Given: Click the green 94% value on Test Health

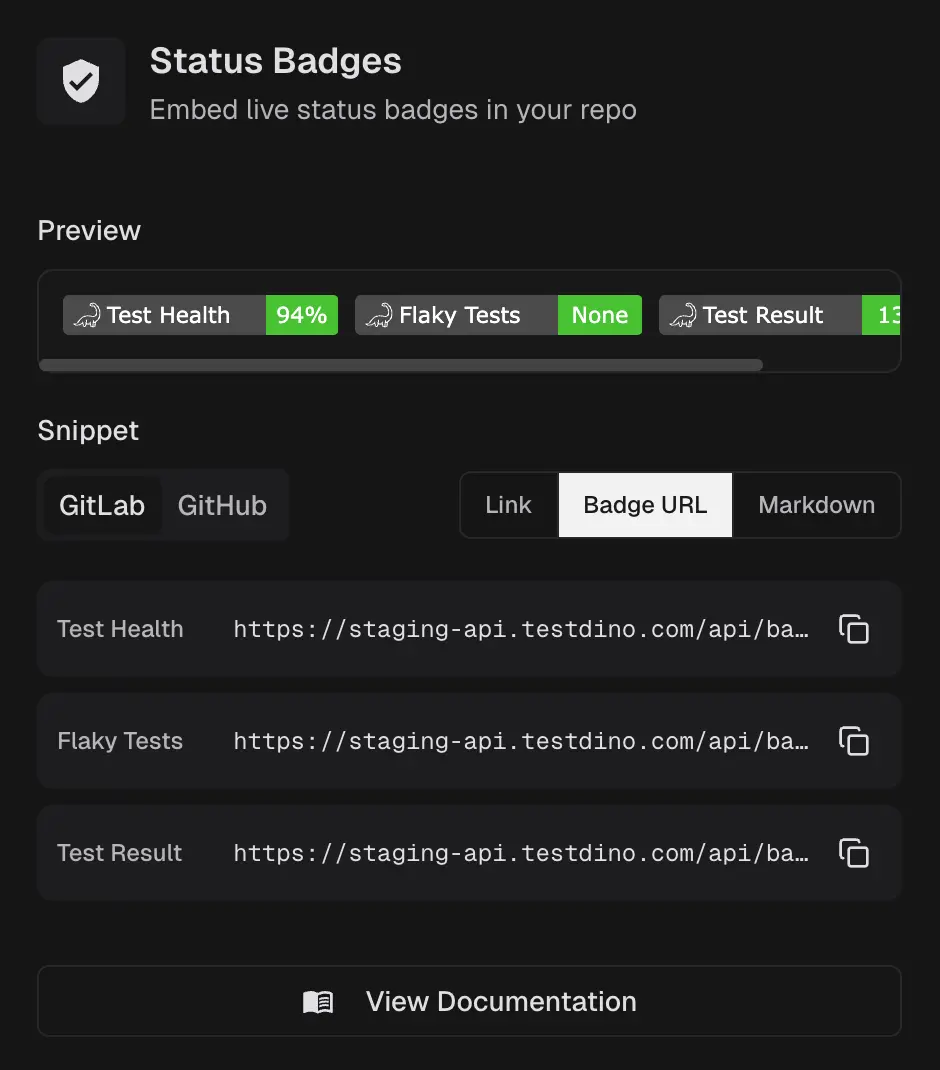Looking at the screenshot, I should click(301, 315).
